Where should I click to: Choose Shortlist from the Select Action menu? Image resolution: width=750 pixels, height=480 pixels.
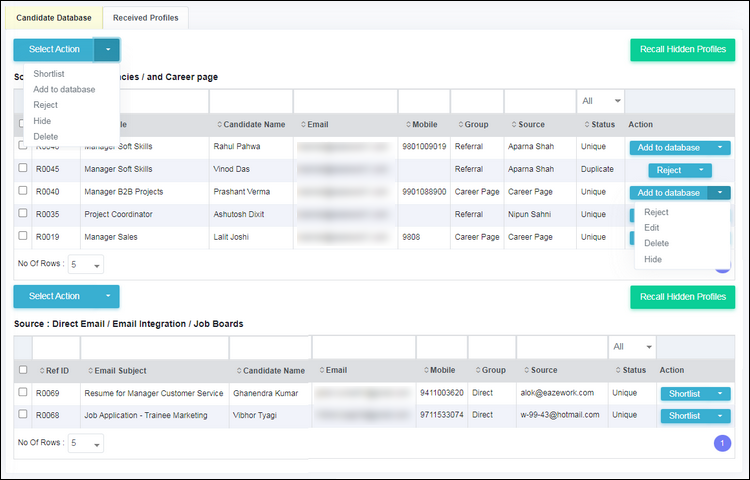point(49,74)
